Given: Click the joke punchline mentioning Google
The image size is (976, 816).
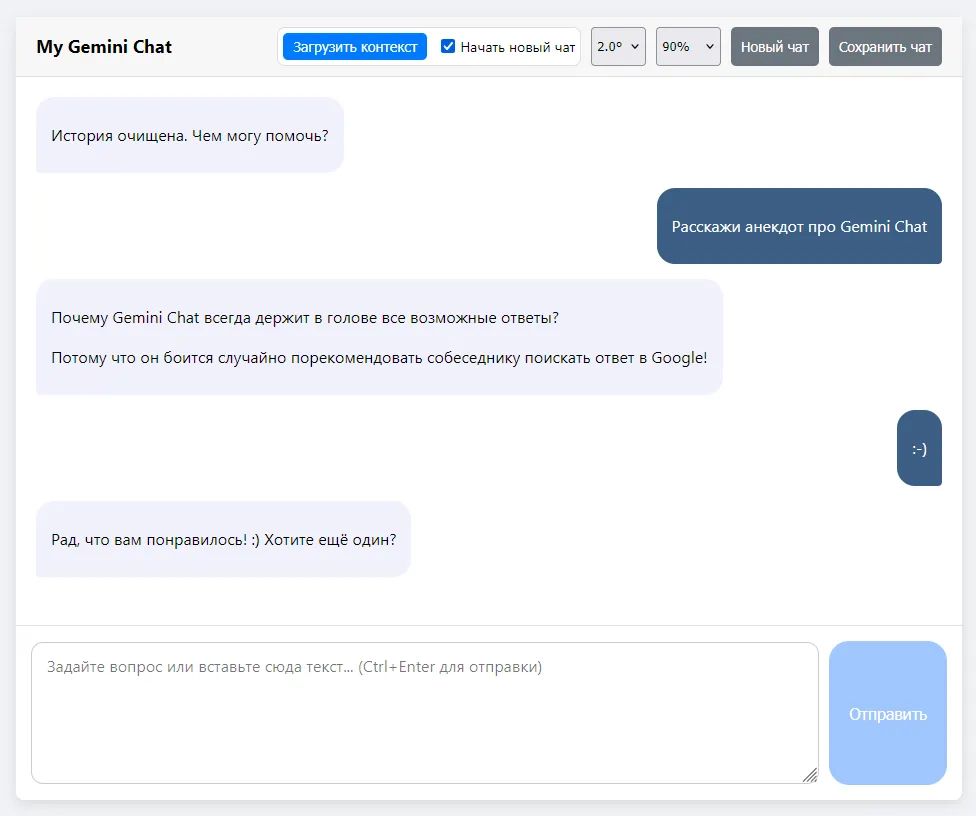Looking at the screenshot, I should click(x=379, y=357).
